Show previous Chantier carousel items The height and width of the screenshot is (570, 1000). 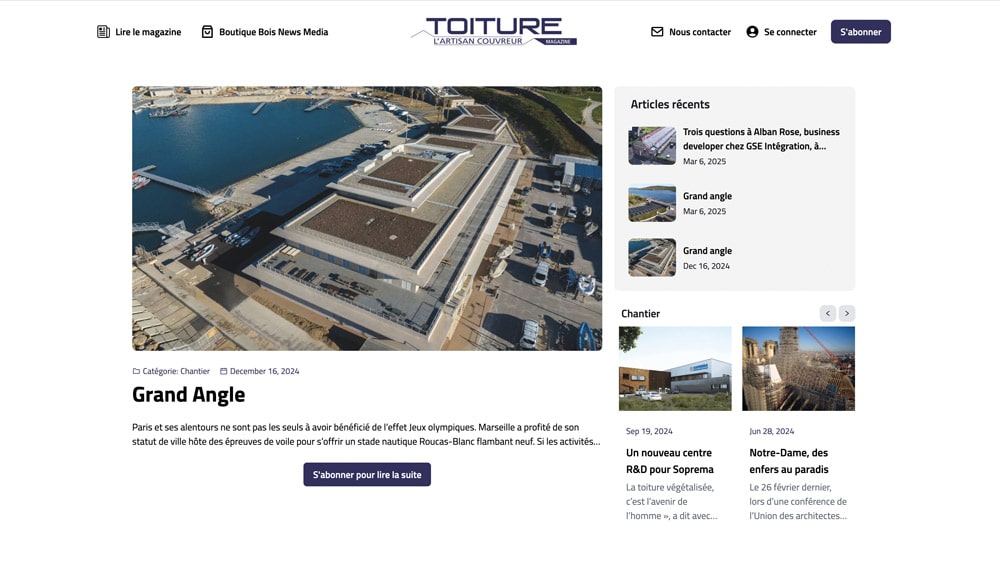coord(828,313)
